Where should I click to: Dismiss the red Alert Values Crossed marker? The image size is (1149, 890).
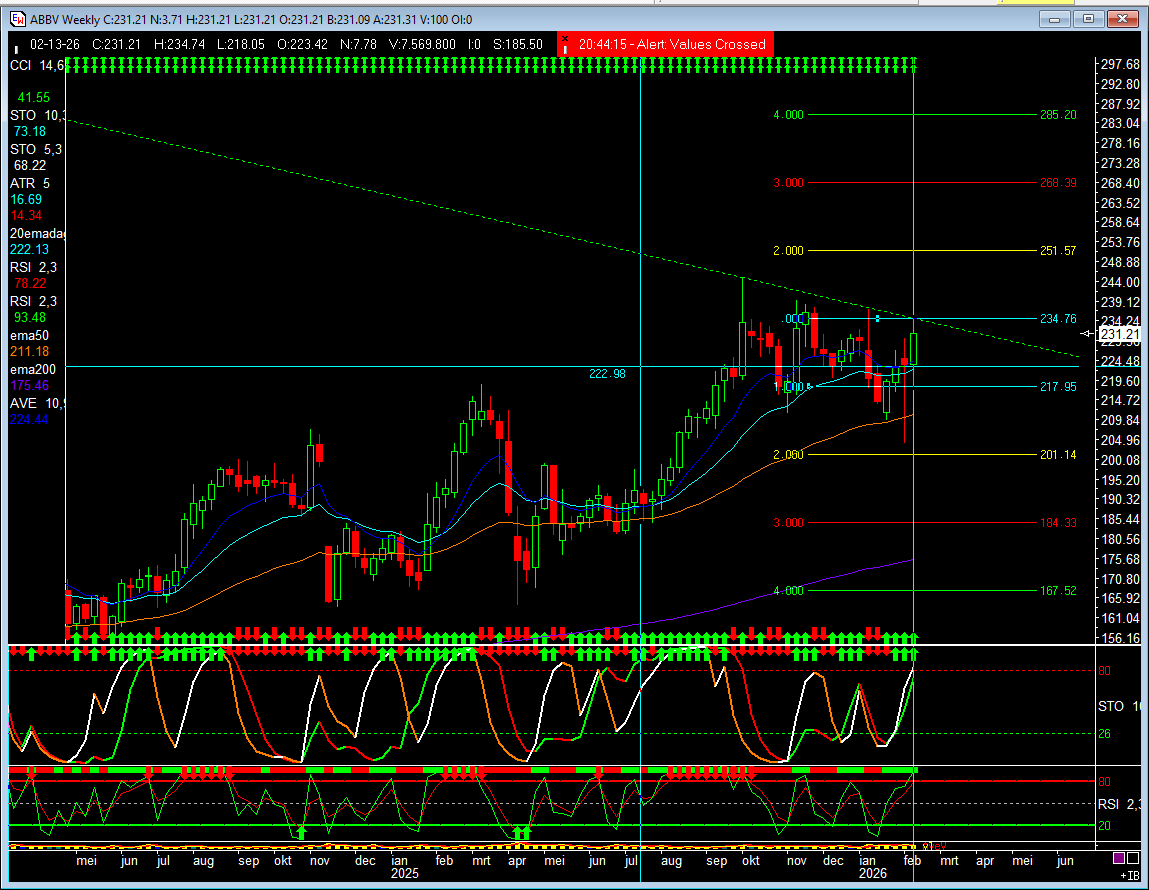coord(565,44)
